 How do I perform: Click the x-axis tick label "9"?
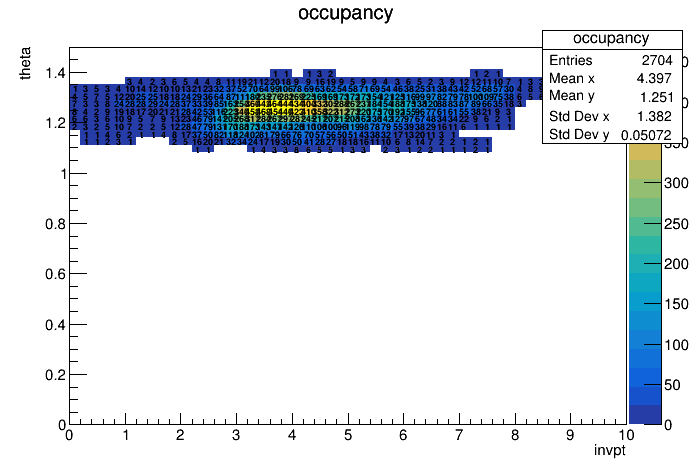pos(570,435)
